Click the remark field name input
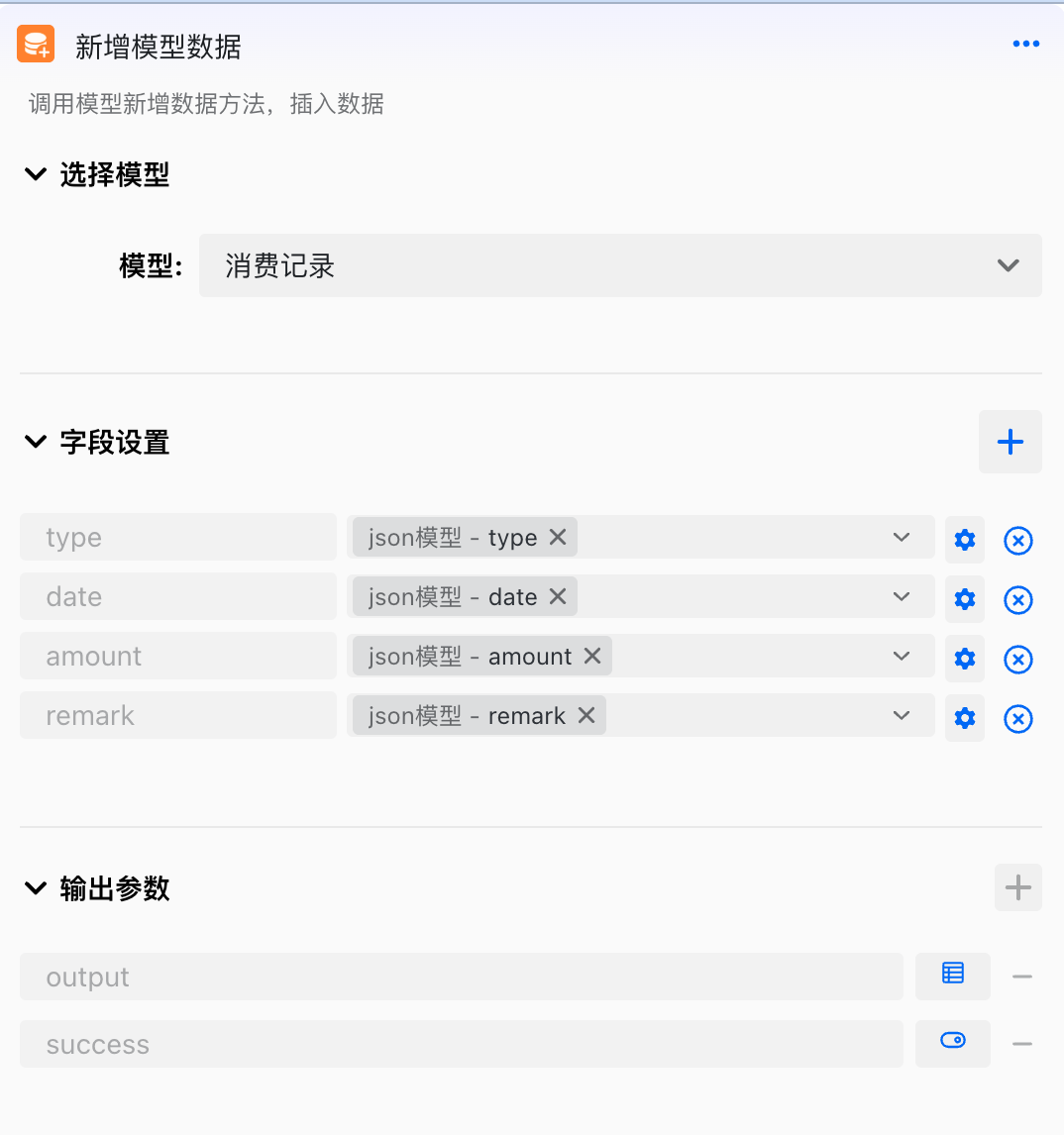This screenshot has height=1135, width=1064. pyautogui.click(x=178, y=715)
